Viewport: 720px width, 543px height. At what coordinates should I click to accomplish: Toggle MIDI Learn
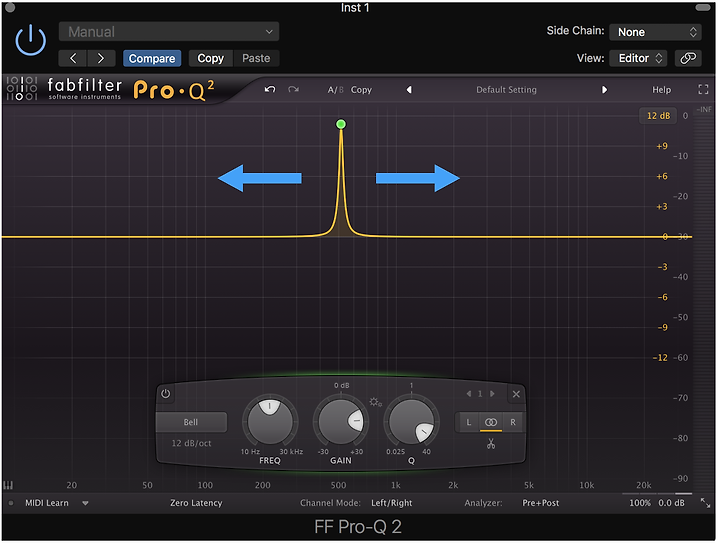coord(46,503)
